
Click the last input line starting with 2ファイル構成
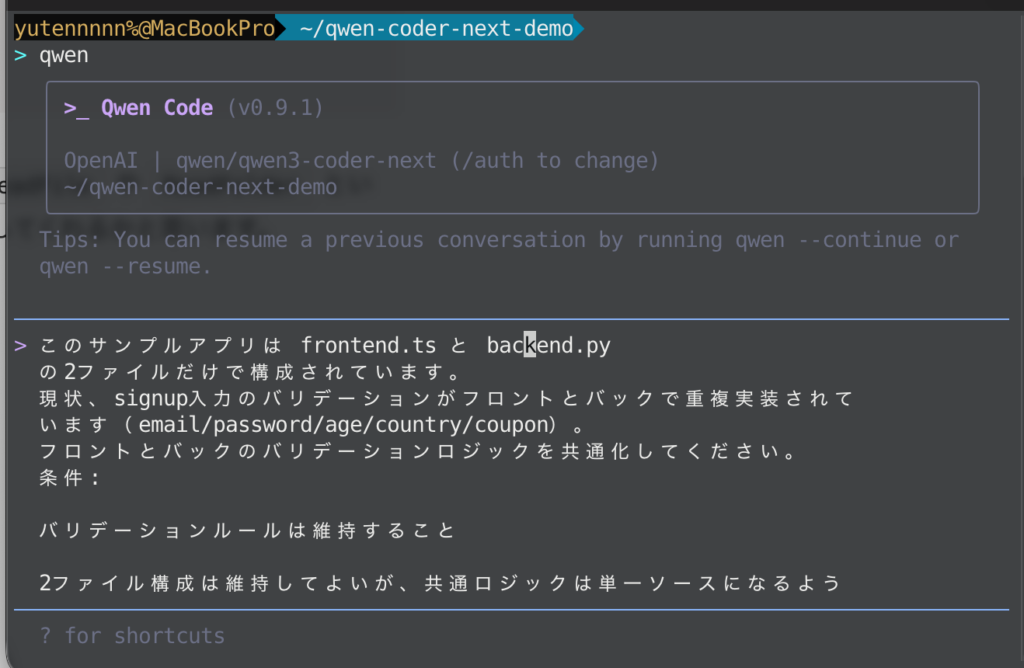[x=440, y=583]
